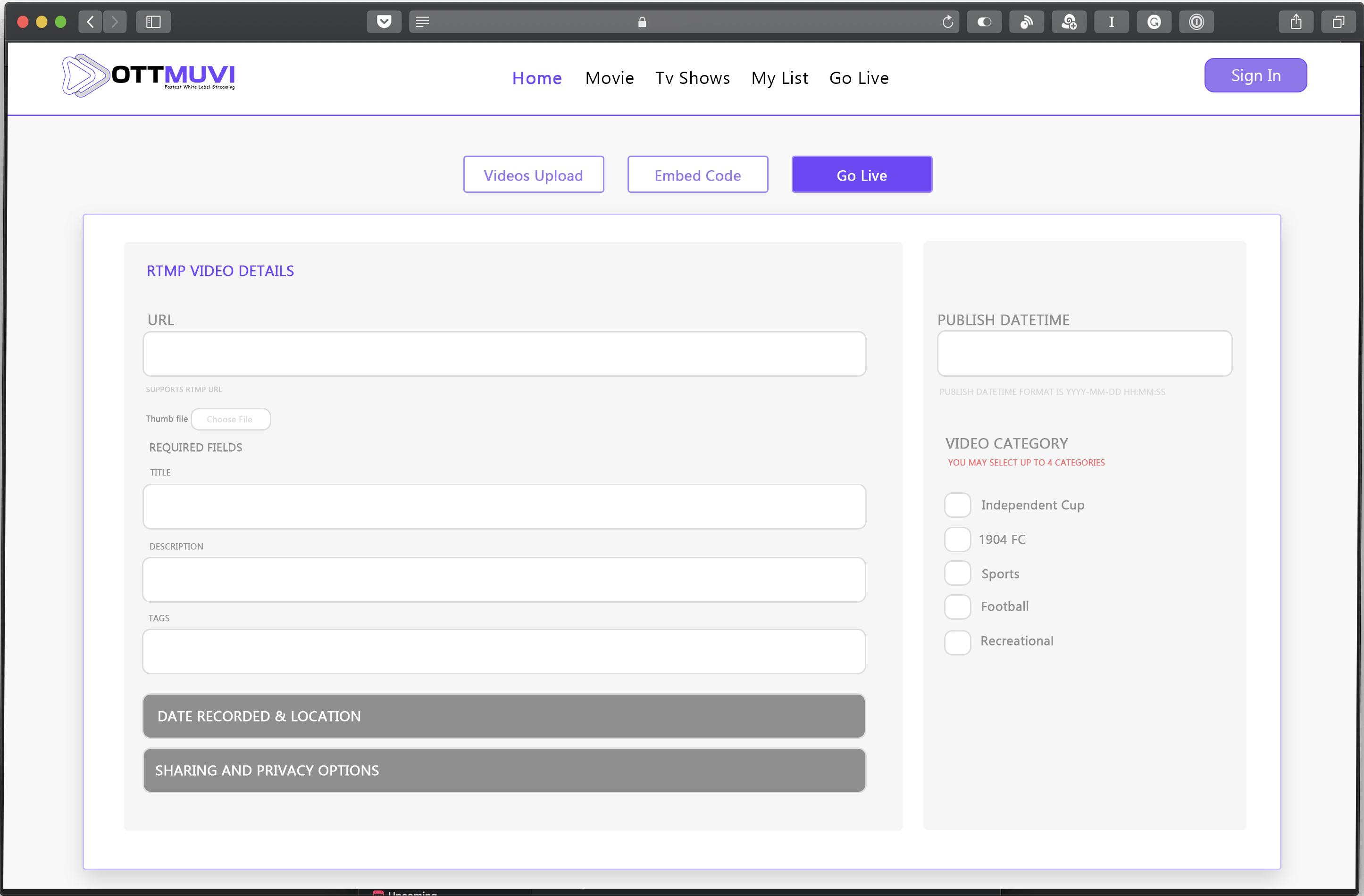Image resolution: width=1364 pixels, height=896 pixels.
Task: Toggle the browser sidebar
Action: pos(152,22)
